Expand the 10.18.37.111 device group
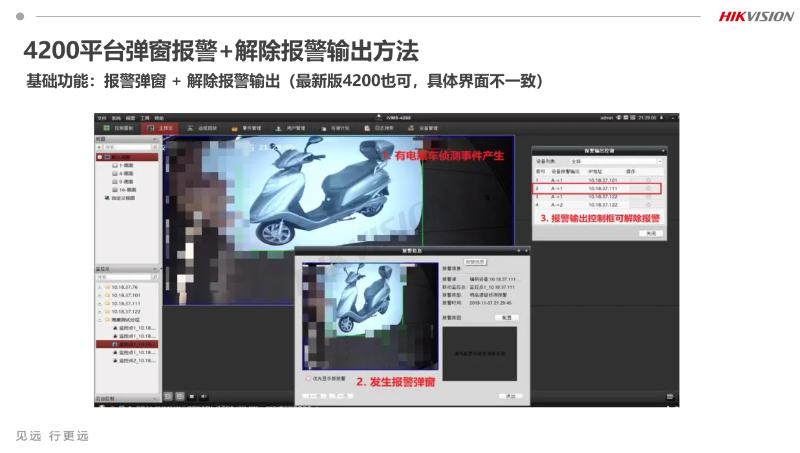 coord(99,304)
